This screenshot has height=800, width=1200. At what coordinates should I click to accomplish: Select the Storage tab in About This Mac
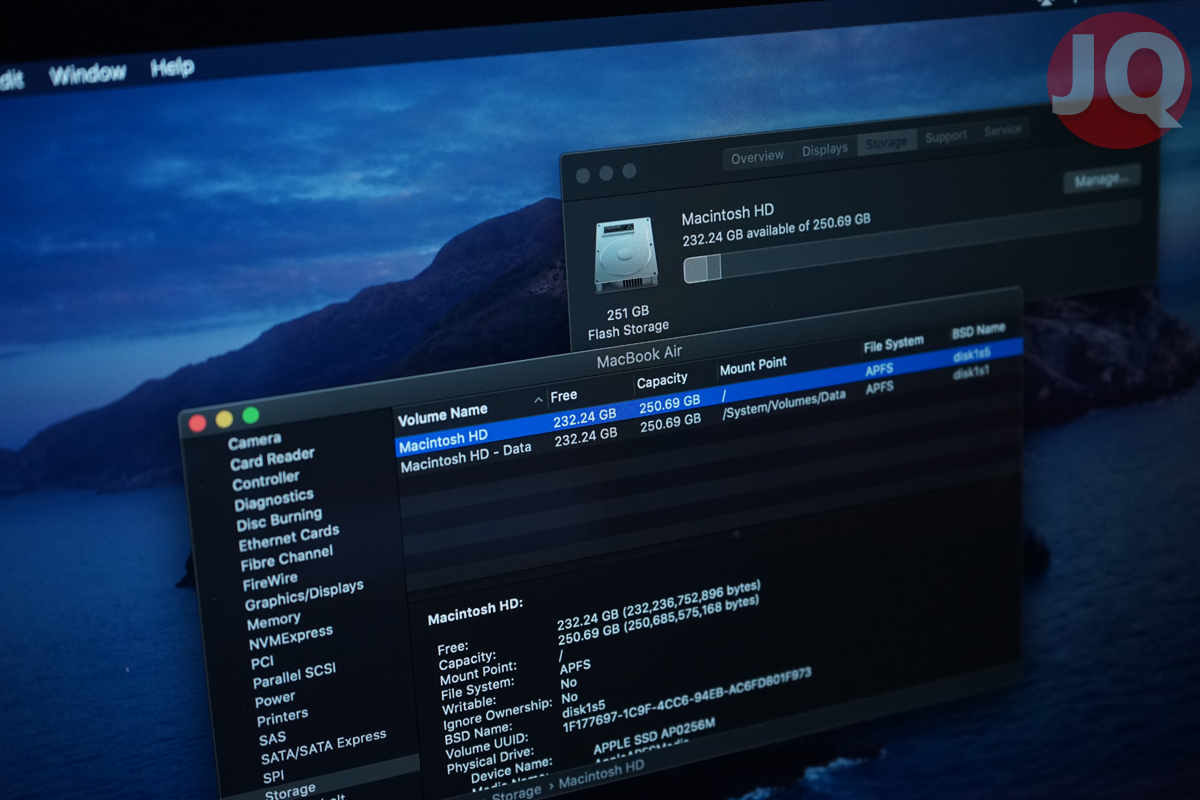point(886,143)
